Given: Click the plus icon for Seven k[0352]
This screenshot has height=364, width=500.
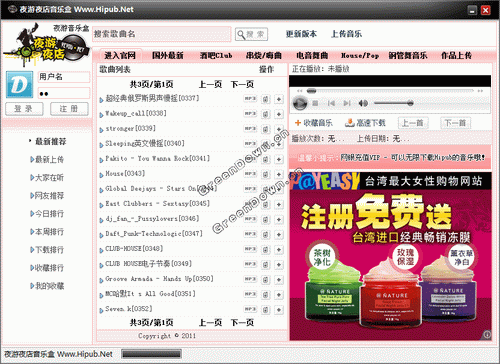Looking at the screenshot, I should pos(279,310).
